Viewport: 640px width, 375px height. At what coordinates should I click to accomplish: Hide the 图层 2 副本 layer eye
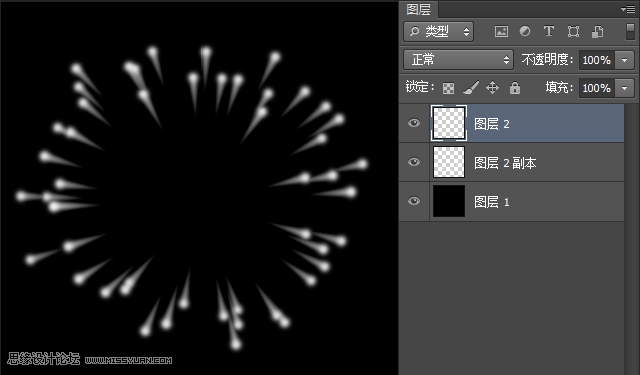click(414, 162)
